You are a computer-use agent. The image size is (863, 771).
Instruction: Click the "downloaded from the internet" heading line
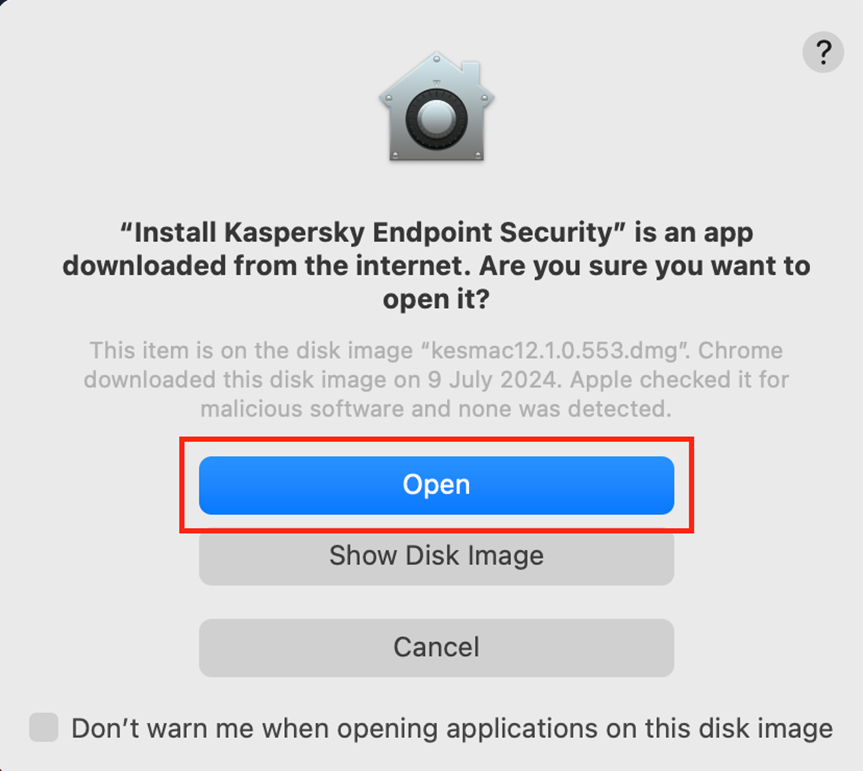point(267,266)
